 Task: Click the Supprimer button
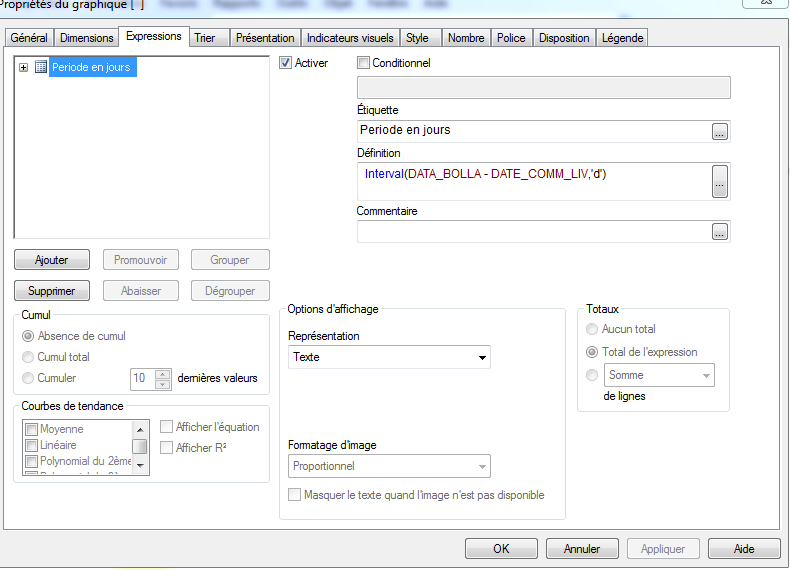coord(52,291)
